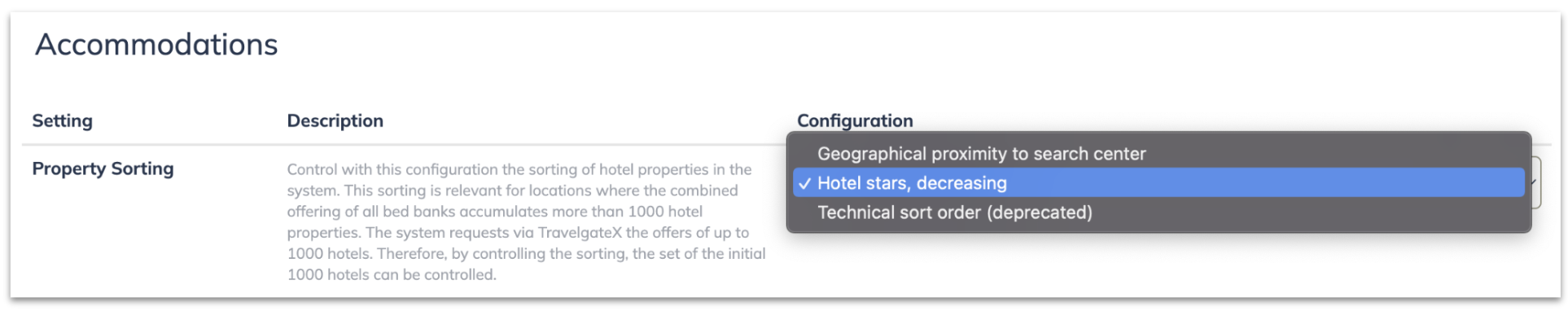Screen dimensions: 1568x311
Task: Click the word TravelgateX in the description
Action: point(580,232)
